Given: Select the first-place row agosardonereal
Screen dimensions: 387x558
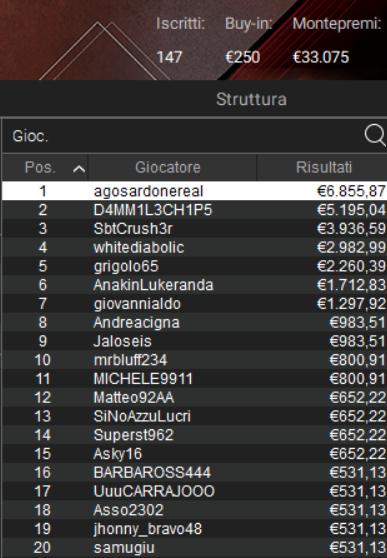Looking at the screenshot, I should pos(194,191).
